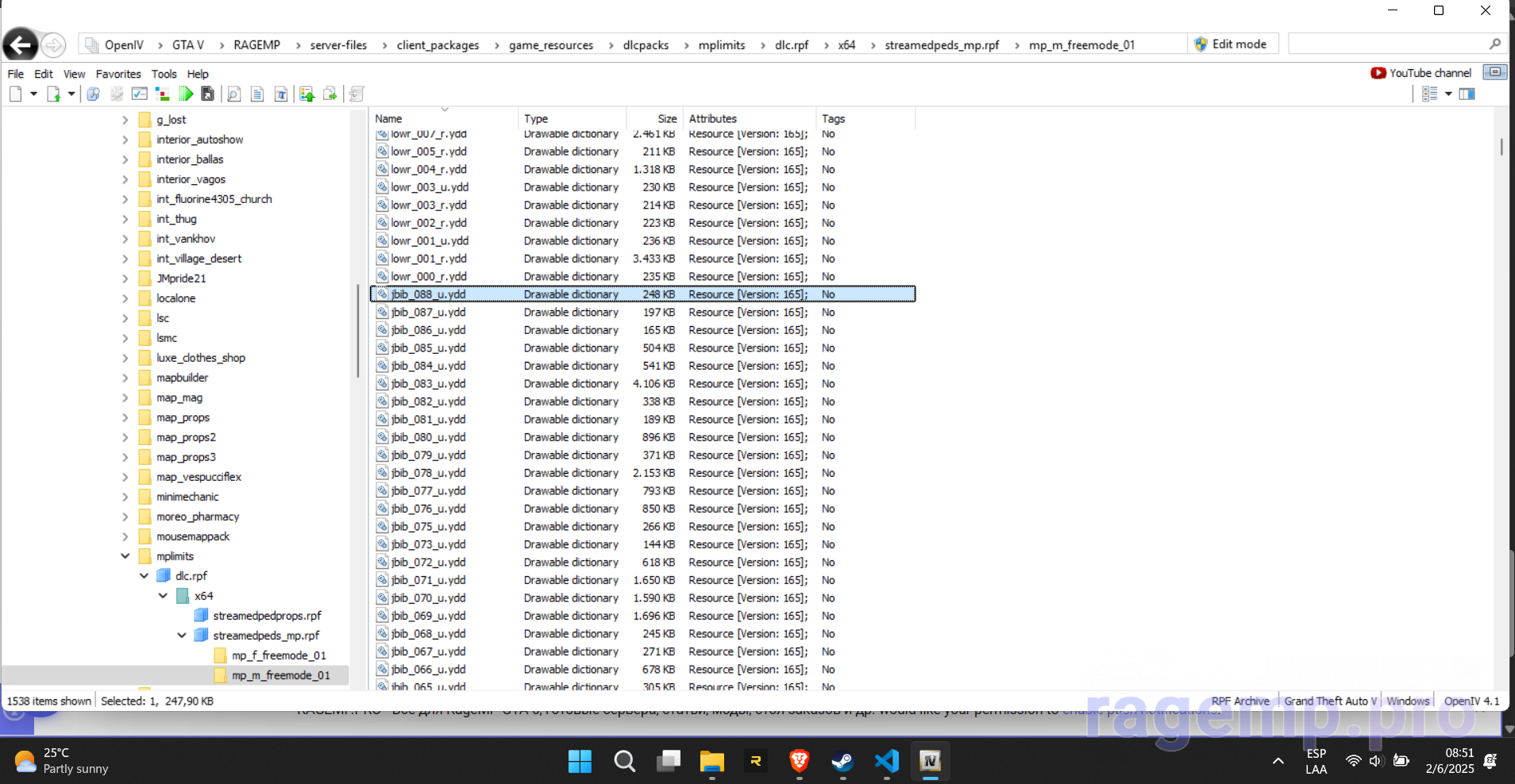The width and height of the screenshot is (1515, 784).
Task: Collapse the dlc.rpf tree node
Action: coord(144,576)
